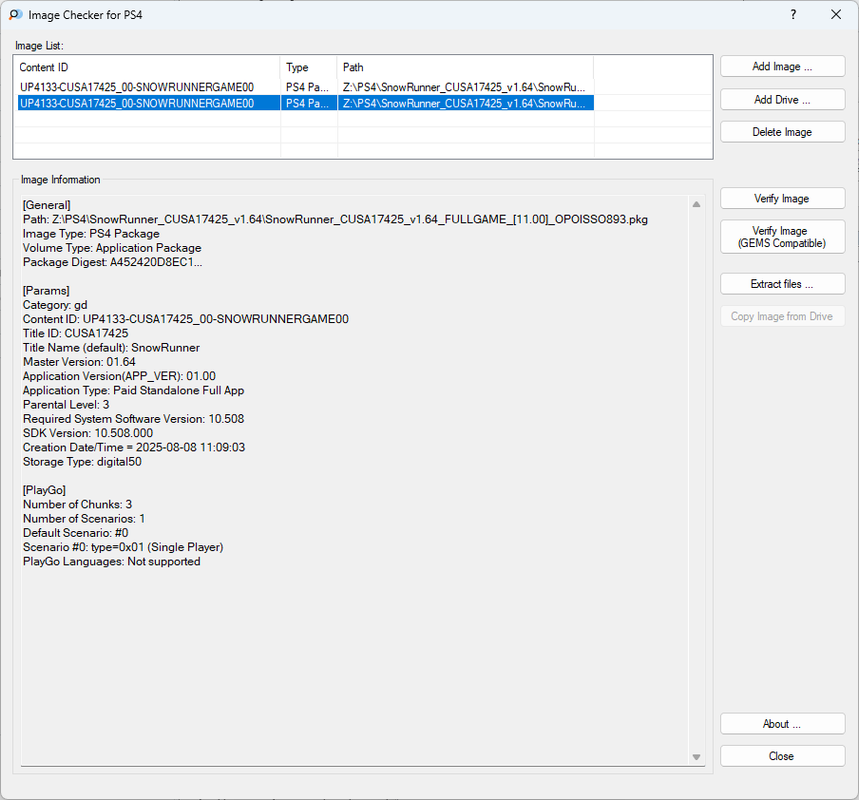Click the Type column header
The image size is (859, 800).
pyautogui.click(x=308, y=67)
